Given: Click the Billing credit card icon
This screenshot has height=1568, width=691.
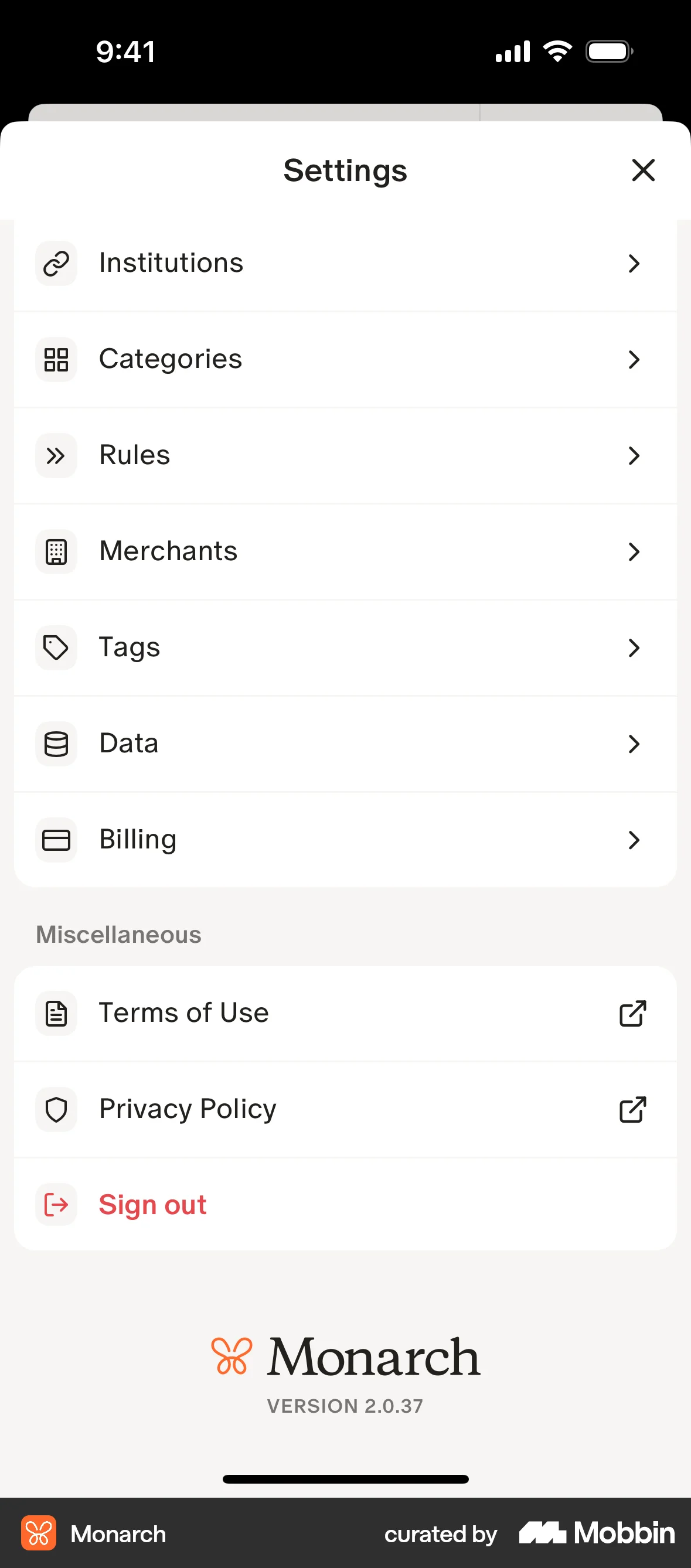Looking at the screenshot, I should tap(56, 840).
